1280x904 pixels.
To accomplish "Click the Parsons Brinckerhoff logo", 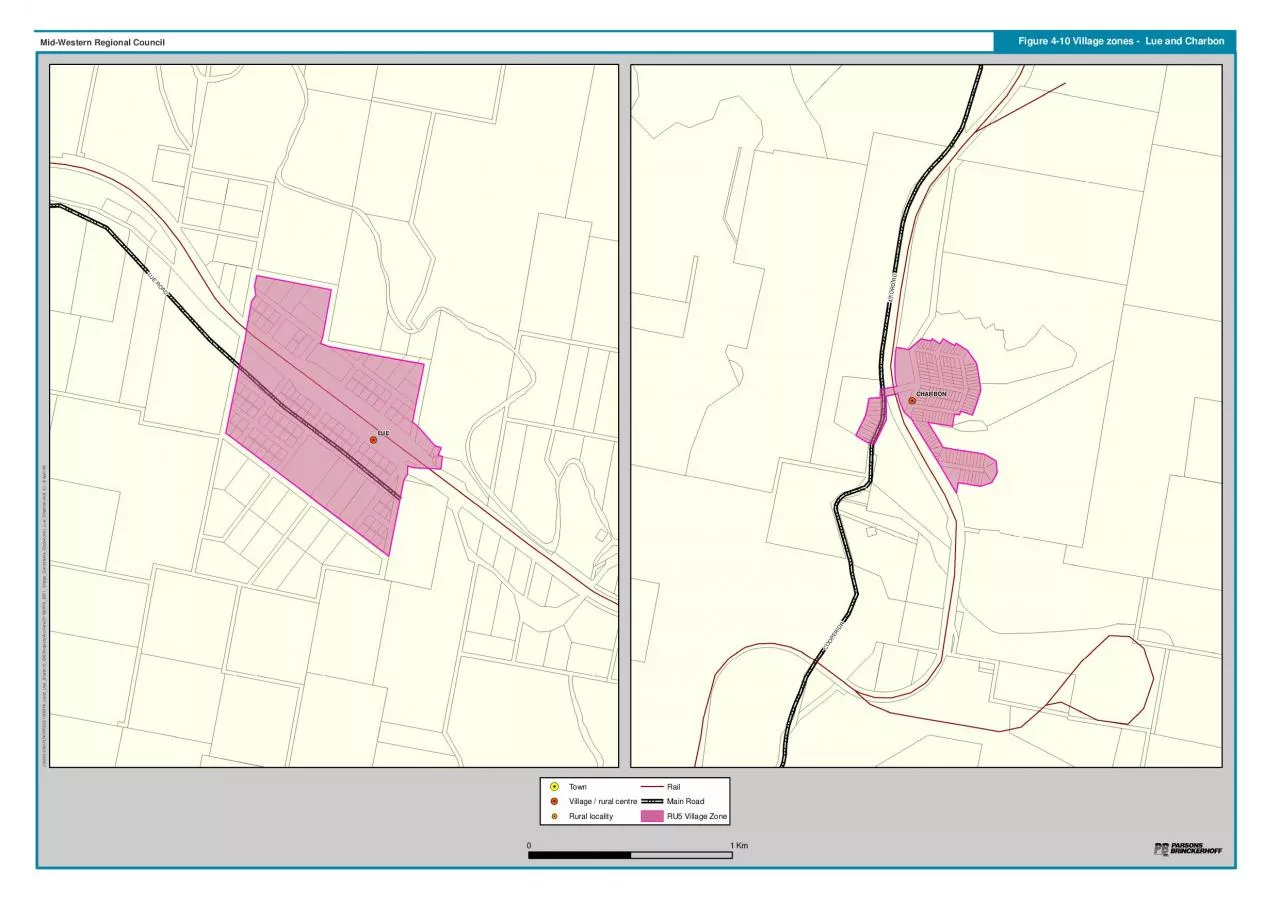I will 1187,849.
